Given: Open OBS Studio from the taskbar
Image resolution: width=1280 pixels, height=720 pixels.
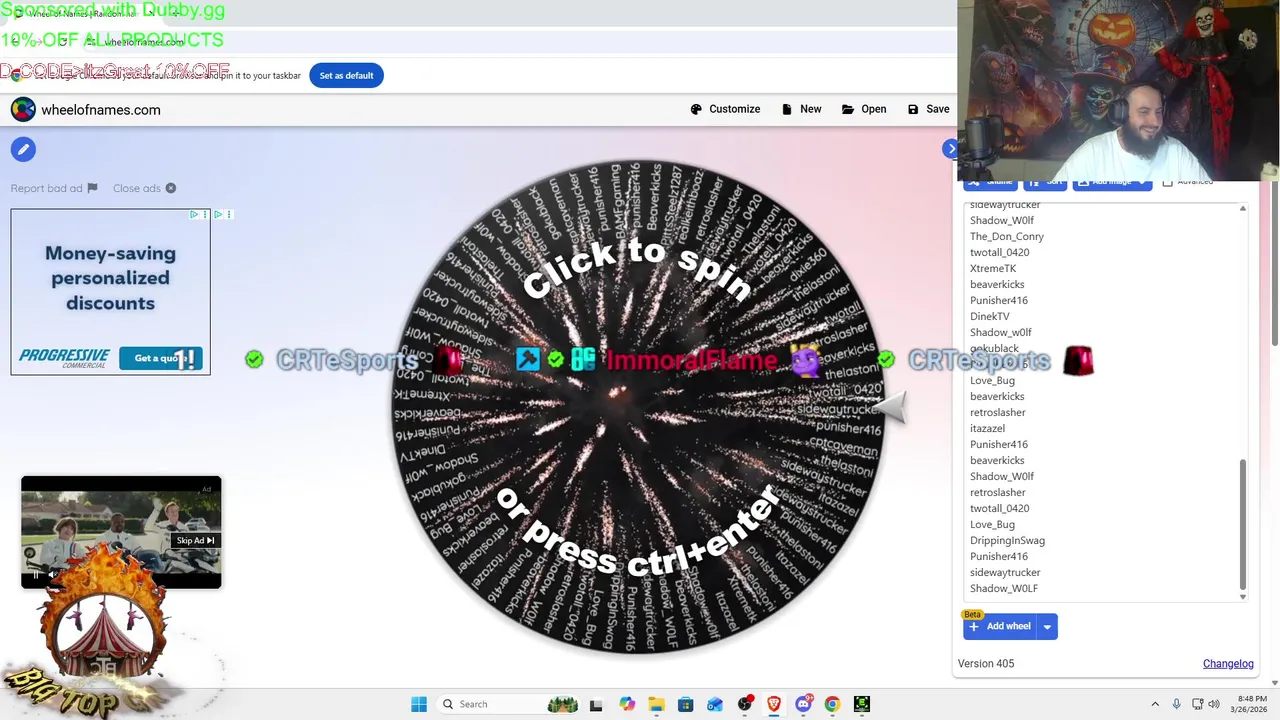Looking at the screenshot, I should coord(745,704).
